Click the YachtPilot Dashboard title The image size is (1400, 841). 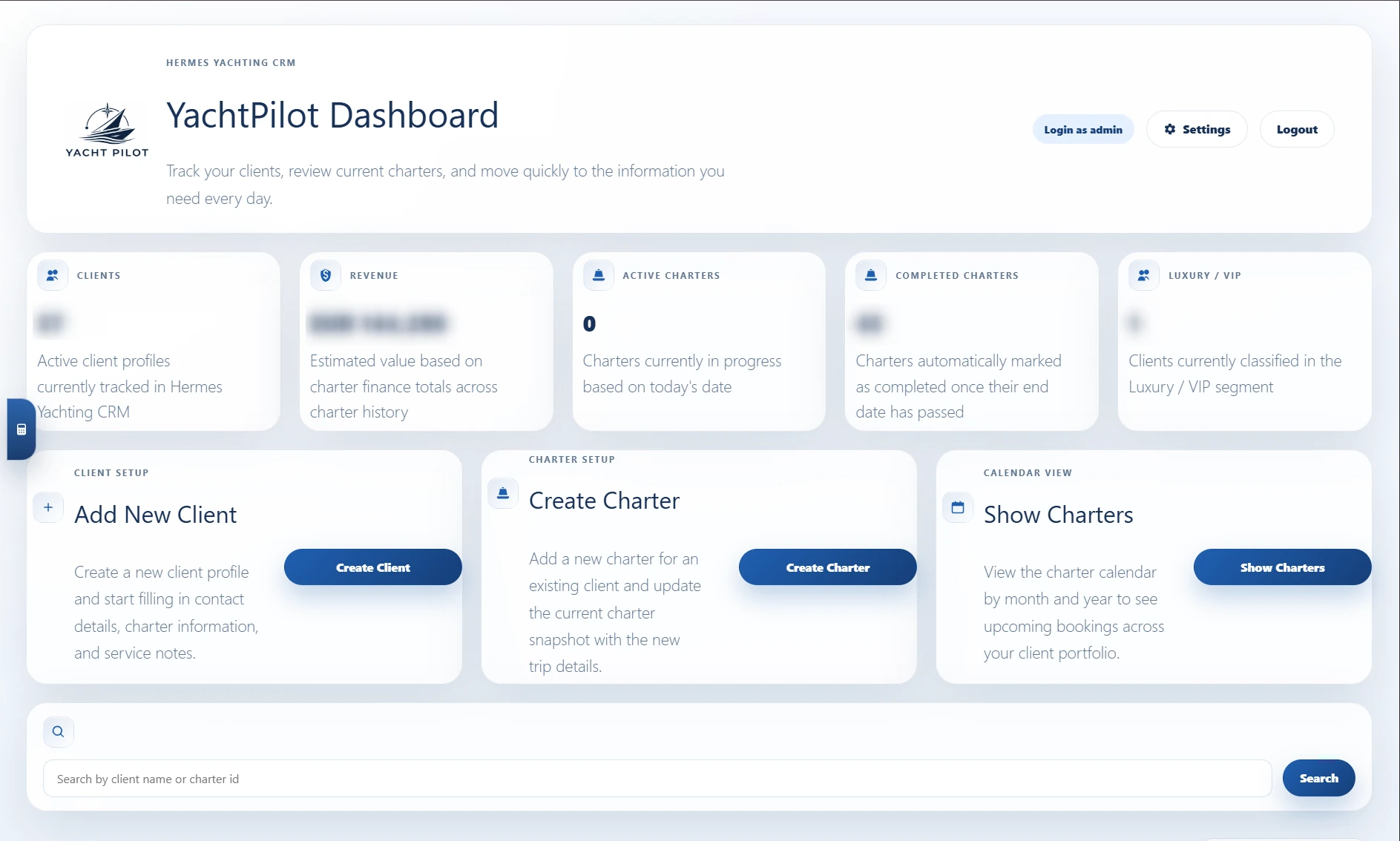[332, 116]
